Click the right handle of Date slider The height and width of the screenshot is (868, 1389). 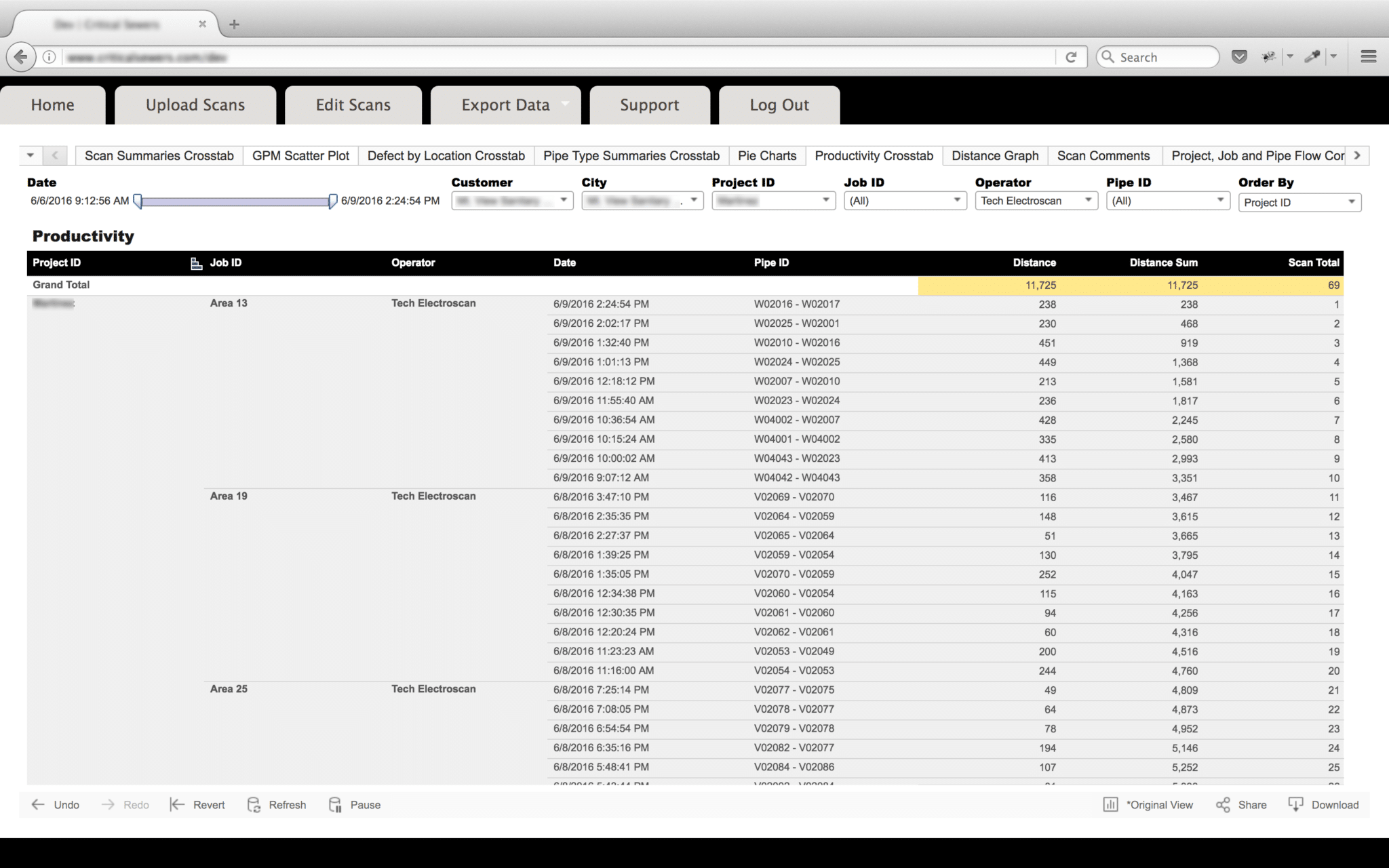(x=332, y=201)
